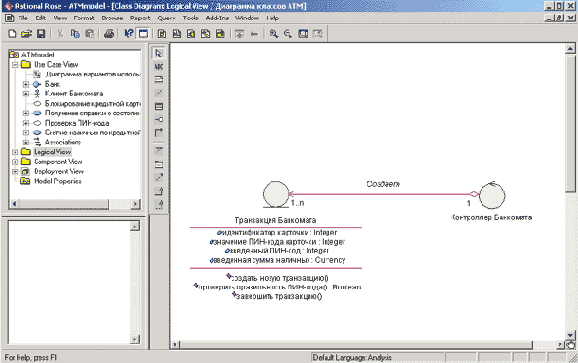Select the Class tool in the diagram toolbox
This screenshot has width=578, height=363.
[x=159, y=107]
